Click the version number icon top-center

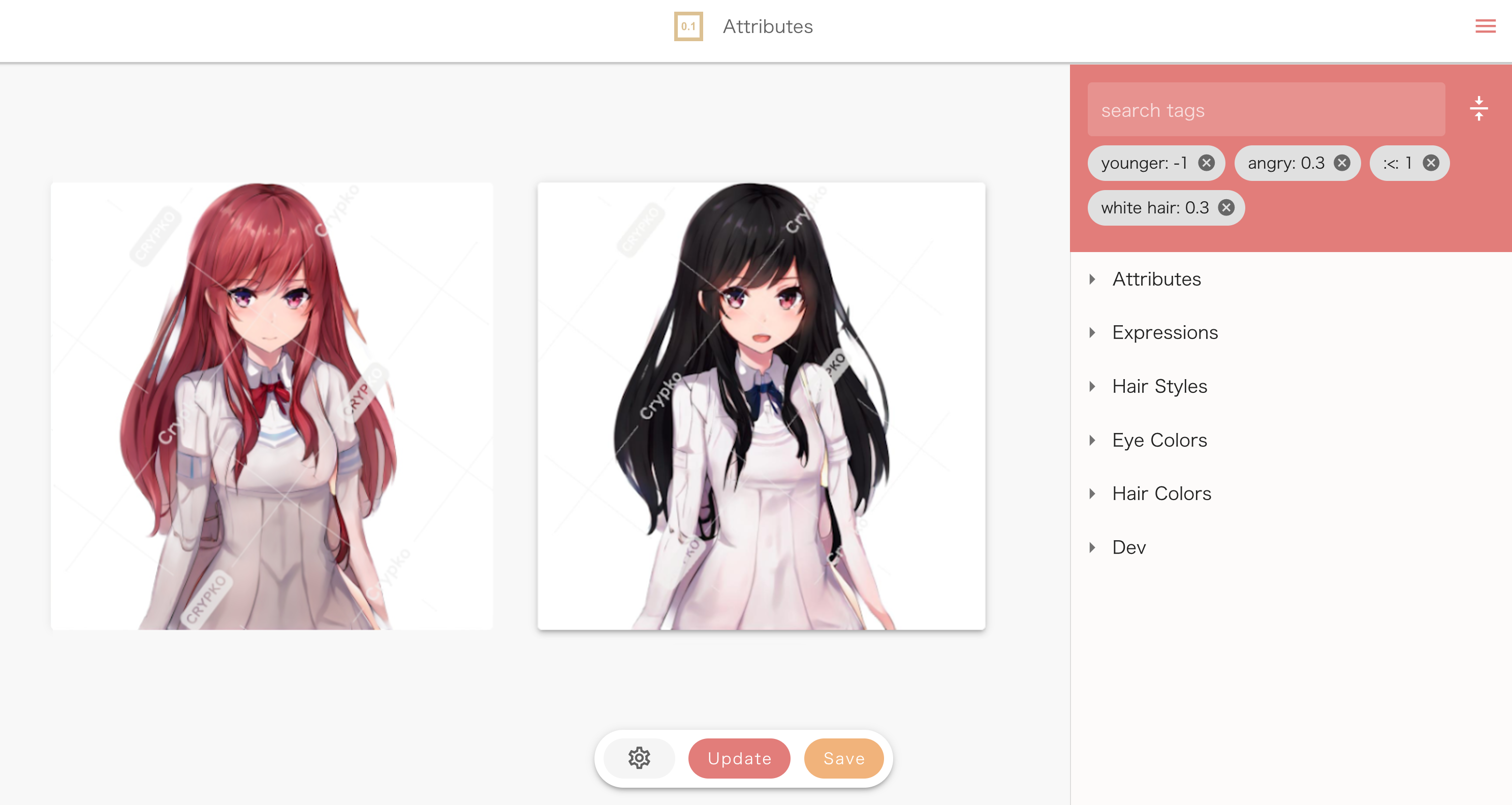click(x=687, y=27)
